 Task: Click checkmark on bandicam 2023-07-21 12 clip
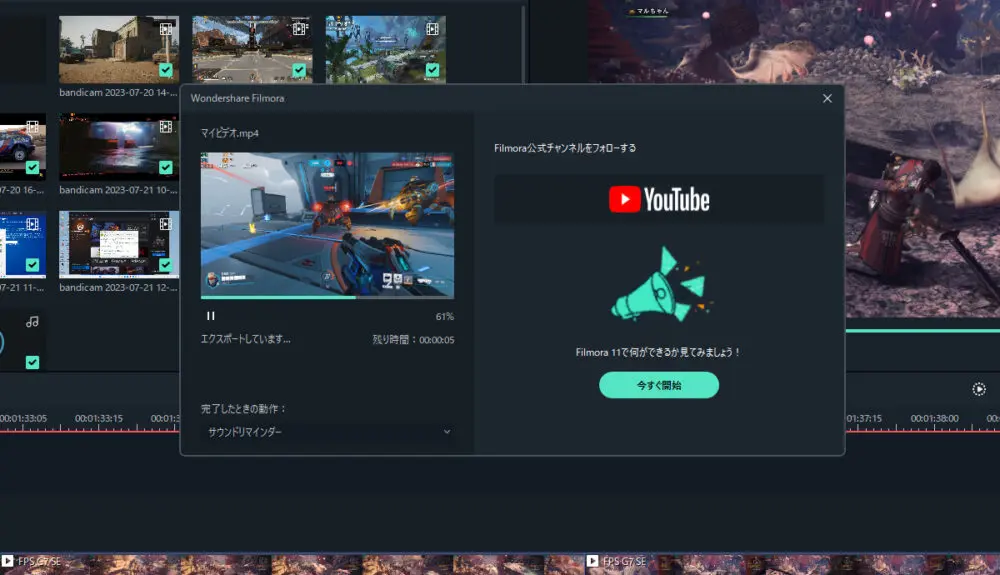pos(166,265)
